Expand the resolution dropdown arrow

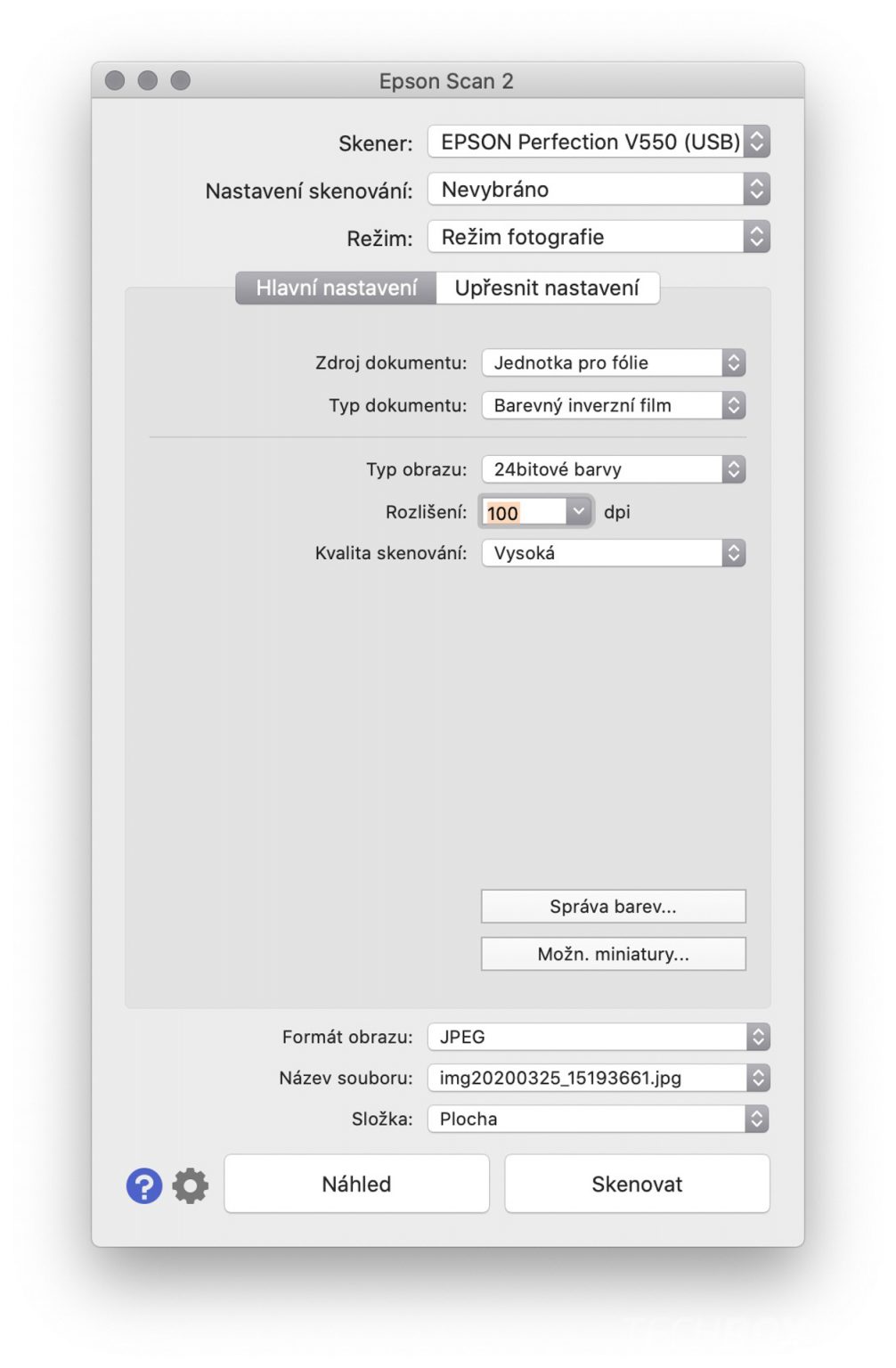[x=579, y=512]
